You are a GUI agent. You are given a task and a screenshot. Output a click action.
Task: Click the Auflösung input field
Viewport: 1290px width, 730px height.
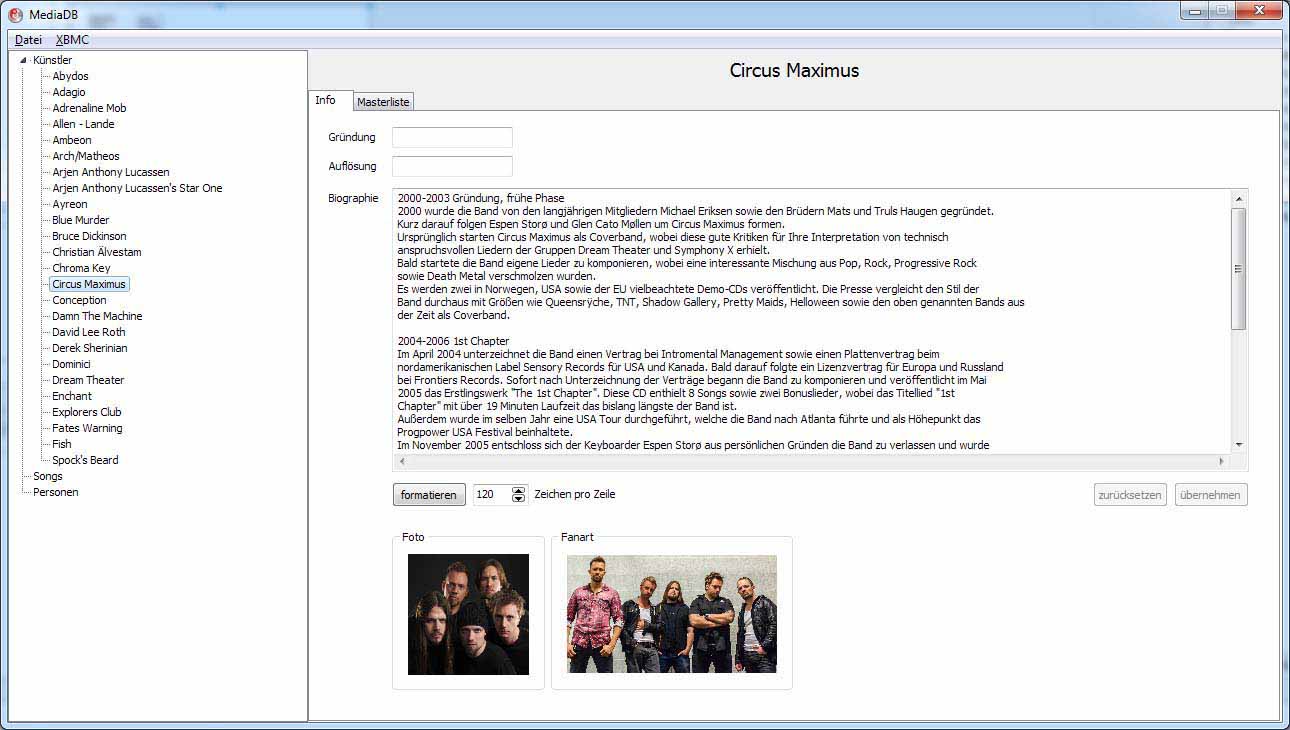pyautogui.click(x=452, y=166)
